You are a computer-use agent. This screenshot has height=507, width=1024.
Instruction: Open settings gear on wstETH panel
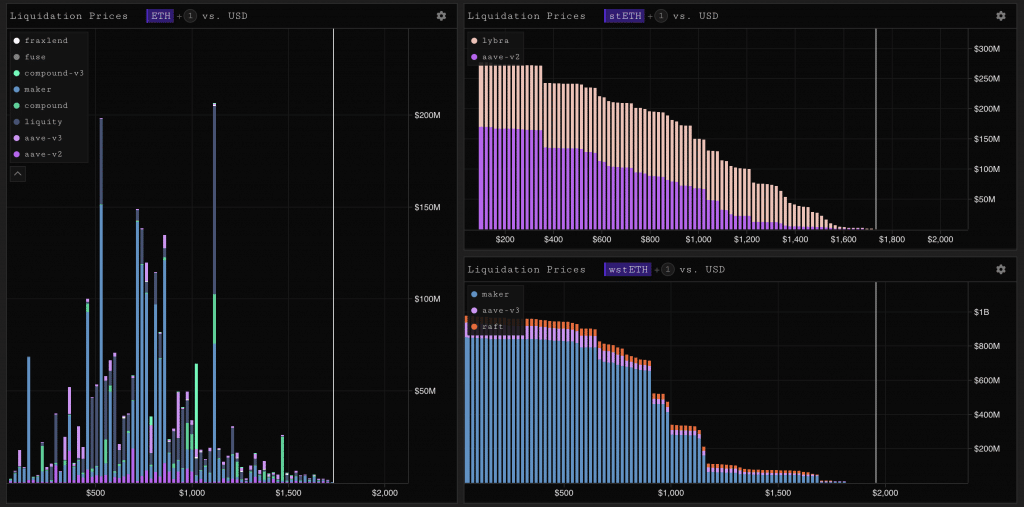tap(1000, 269)
